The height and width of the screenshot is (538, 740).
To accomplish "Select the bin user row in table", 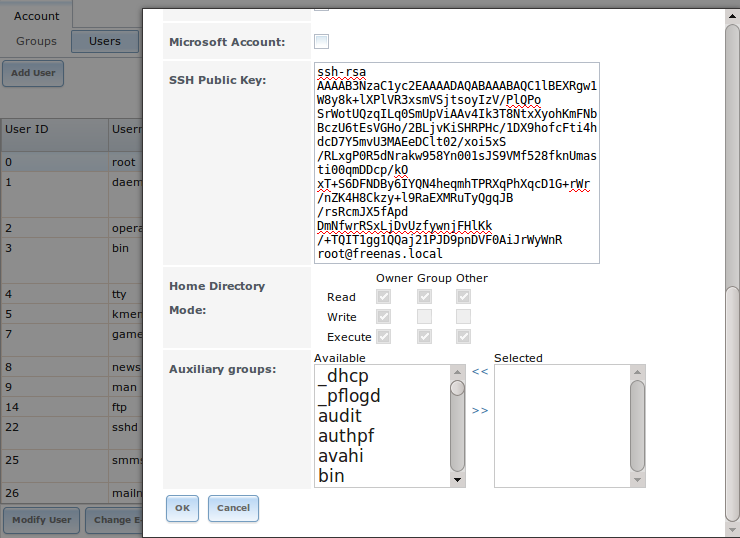I will (71, 261).
